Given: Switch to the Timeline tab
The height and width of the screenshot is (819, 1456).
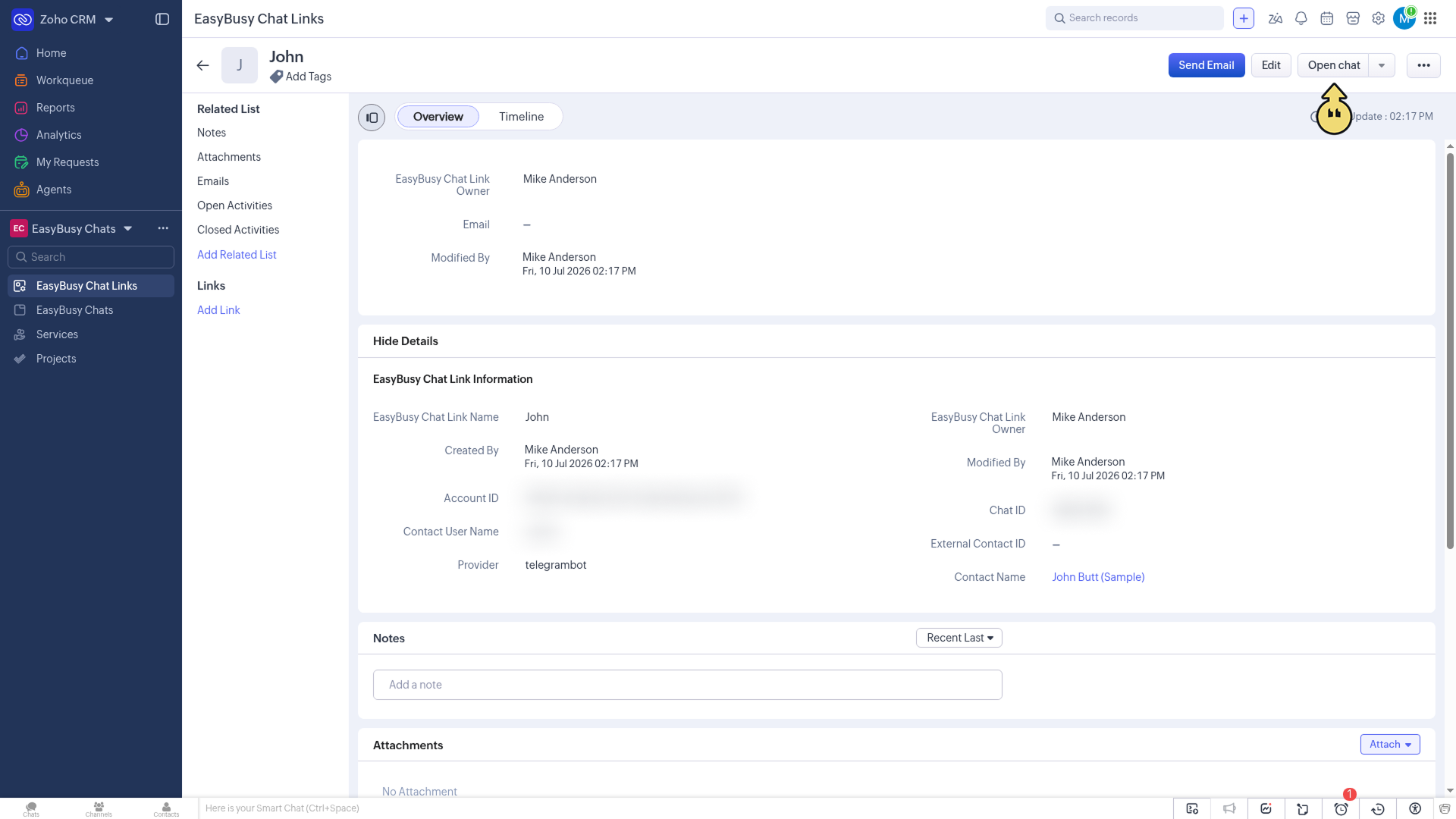Looking at the screenshot, I should click(521, 117).
